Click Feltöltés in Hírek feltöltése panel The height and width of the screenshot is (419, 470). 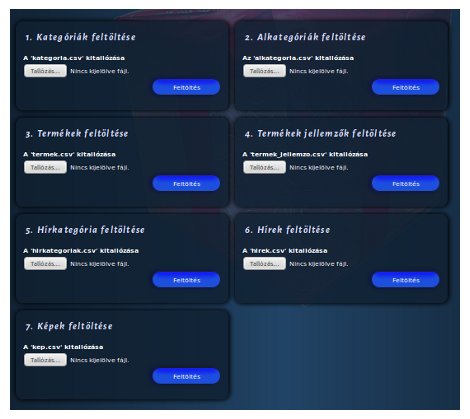pyautogui.click(x=406, y=280)
